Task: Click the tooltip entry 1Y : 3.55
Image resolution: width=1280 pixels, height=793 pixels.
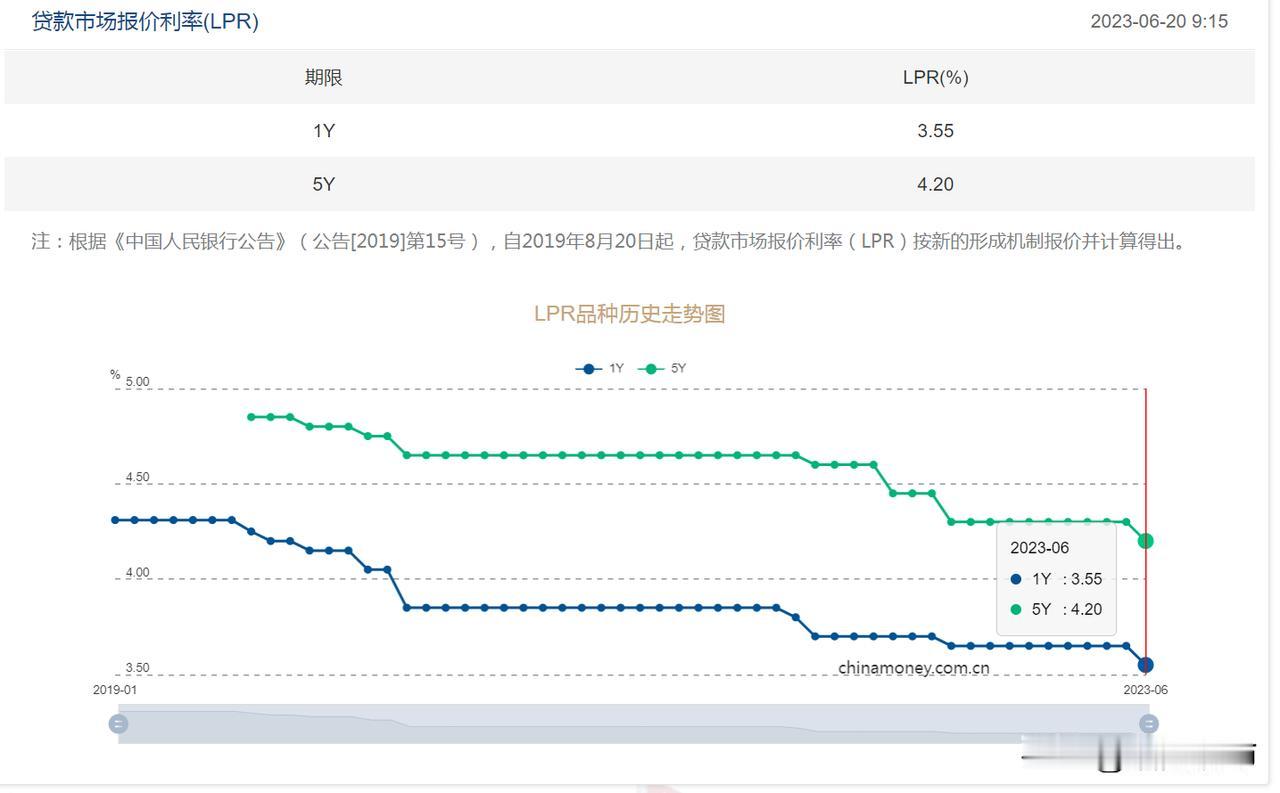Action: 1056,579
